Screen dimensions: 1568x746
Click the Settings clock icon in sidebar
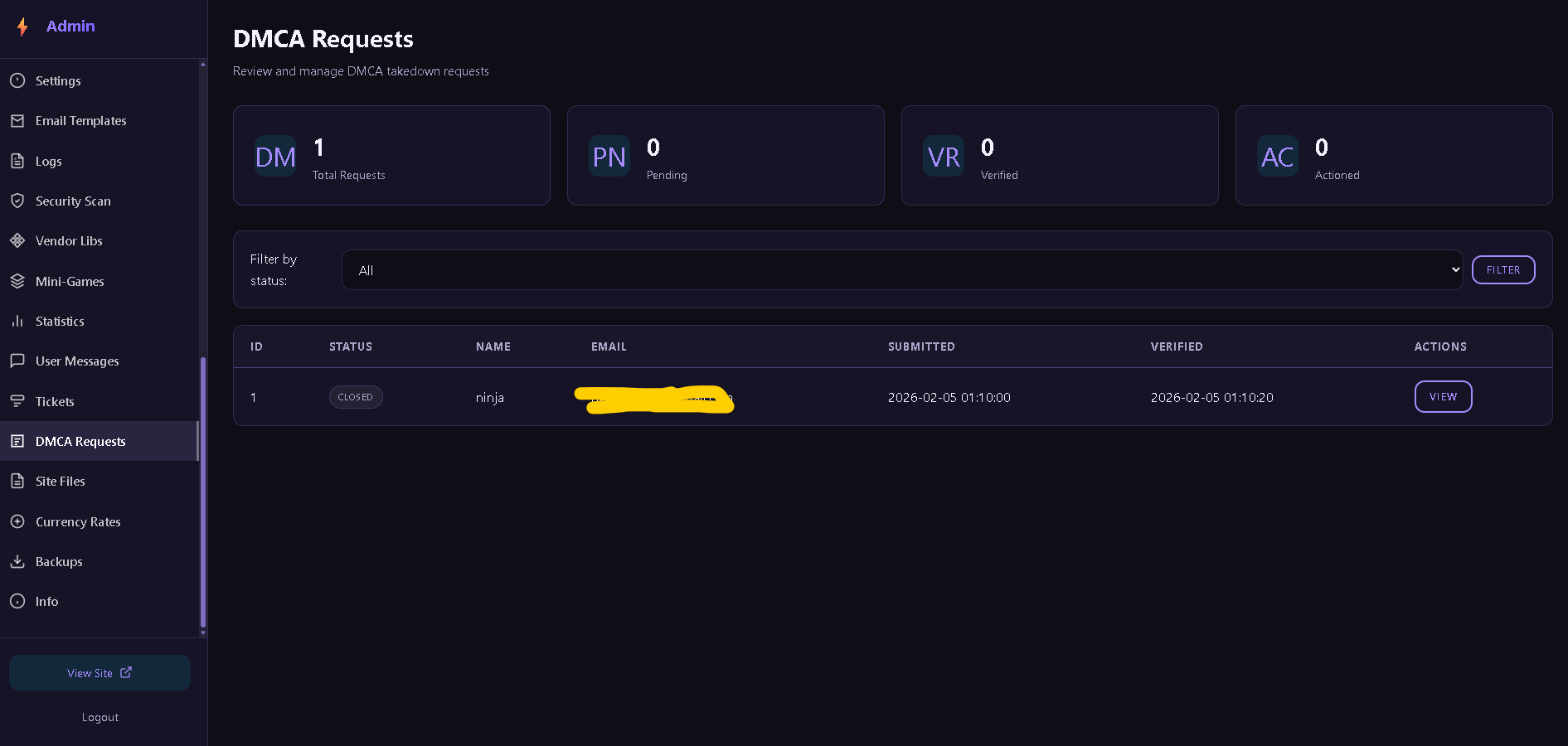click(17, 80)
